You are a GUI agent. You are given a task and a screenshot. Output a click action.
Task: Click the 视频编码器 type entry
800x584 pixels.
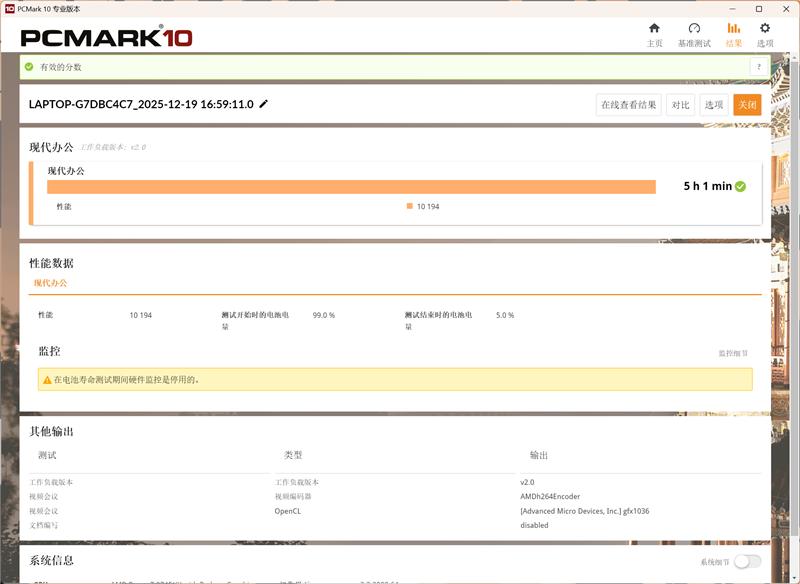[293, 496]
